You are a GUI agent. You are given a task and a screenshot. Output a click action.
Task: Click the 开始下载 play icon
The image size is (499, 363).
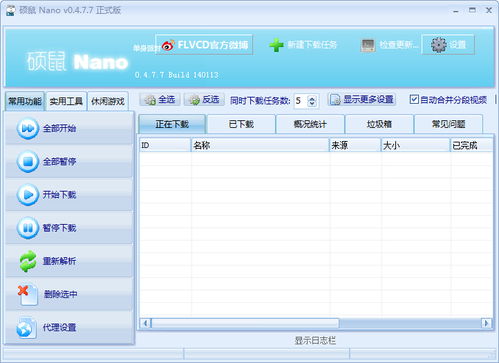coord(28,195)
